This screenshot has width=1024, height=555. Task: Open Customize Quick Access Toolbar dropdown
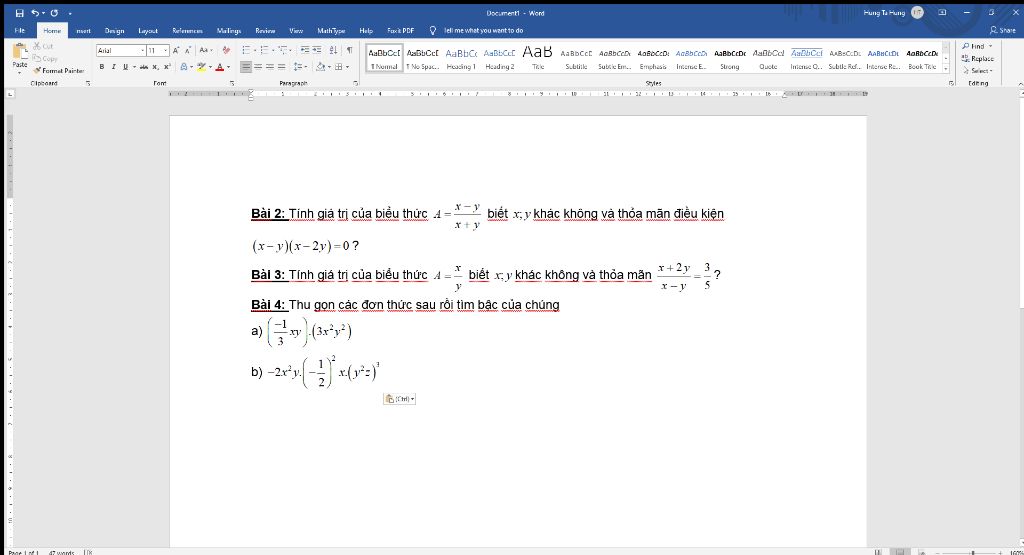pos(70,13)
